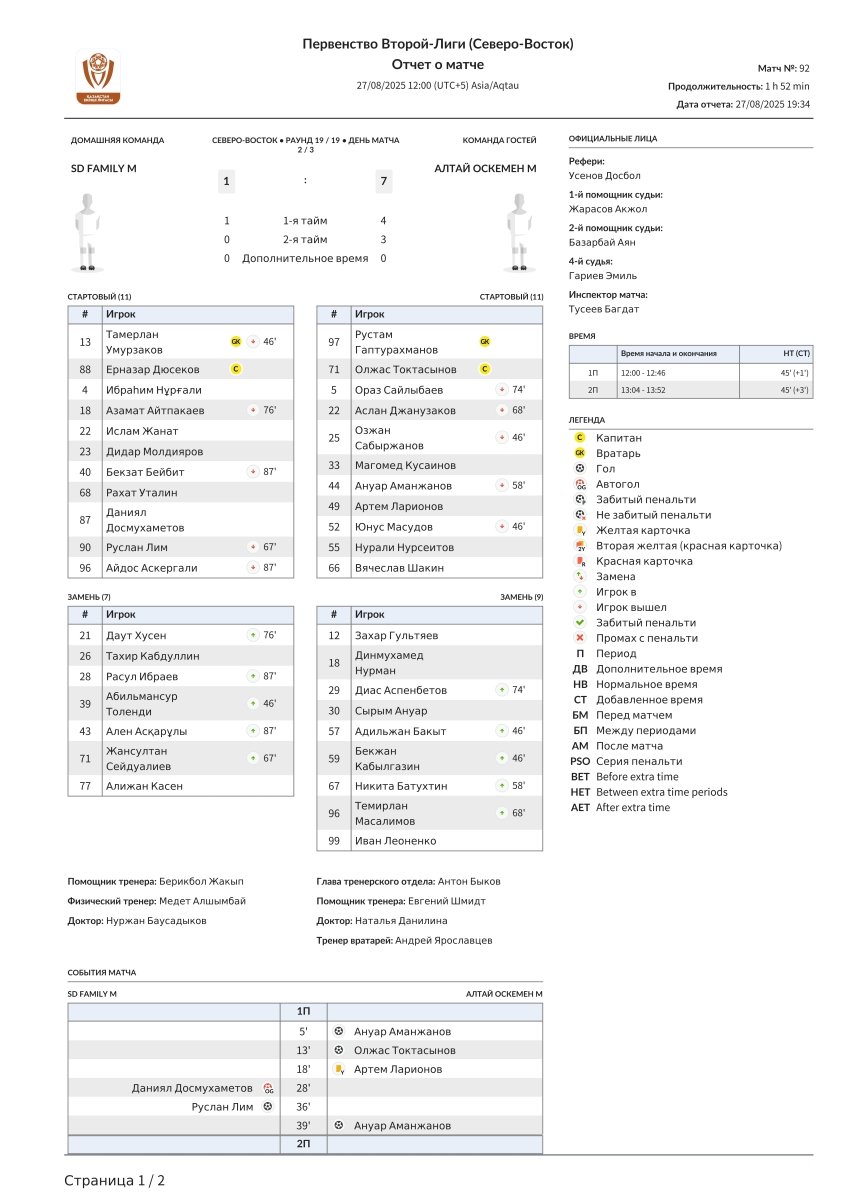Viewport: 848px width, 1200px height.
Task: Click the Страница 1 / 2 page indicator
Action: point(115,1181)
